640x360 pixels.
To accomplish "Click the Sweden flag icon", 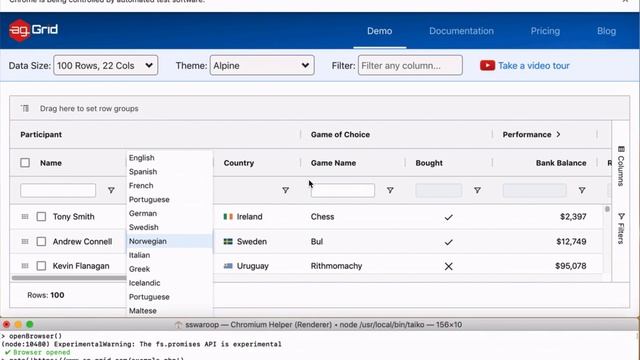I will 228,242.
